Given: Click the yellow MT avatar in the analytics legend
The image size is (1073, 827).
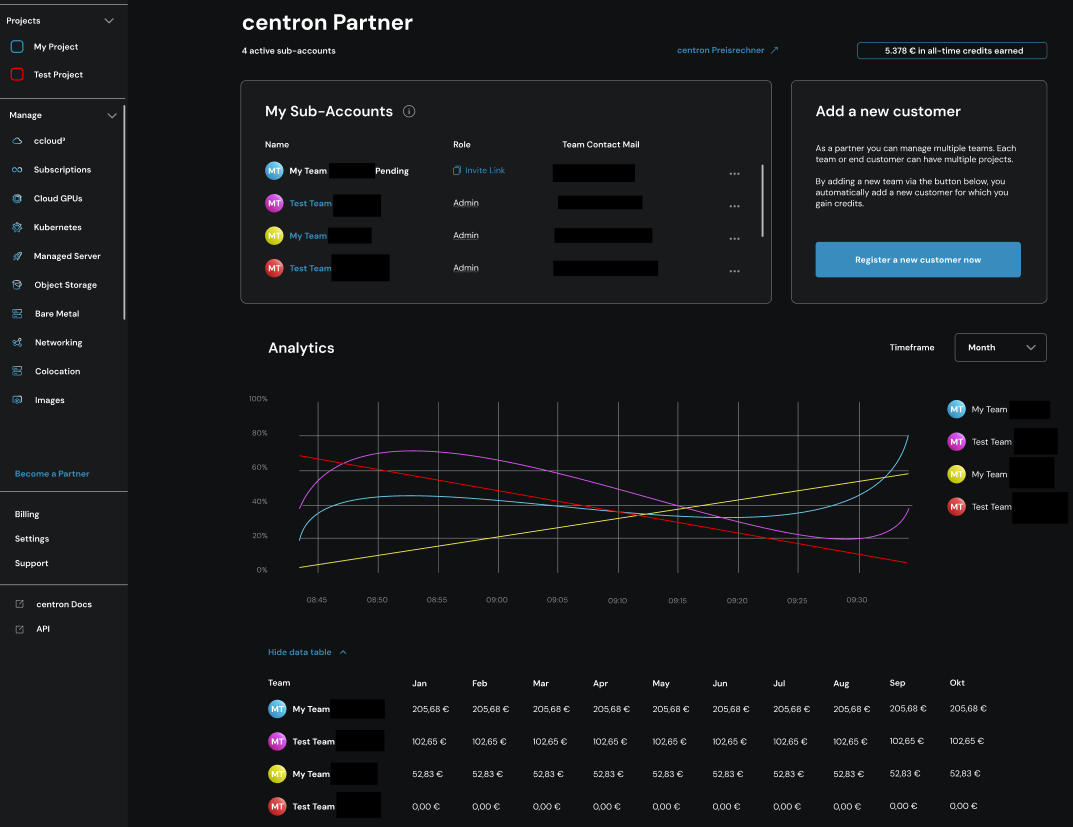Looking at the screenshot, I should [957, 474].
